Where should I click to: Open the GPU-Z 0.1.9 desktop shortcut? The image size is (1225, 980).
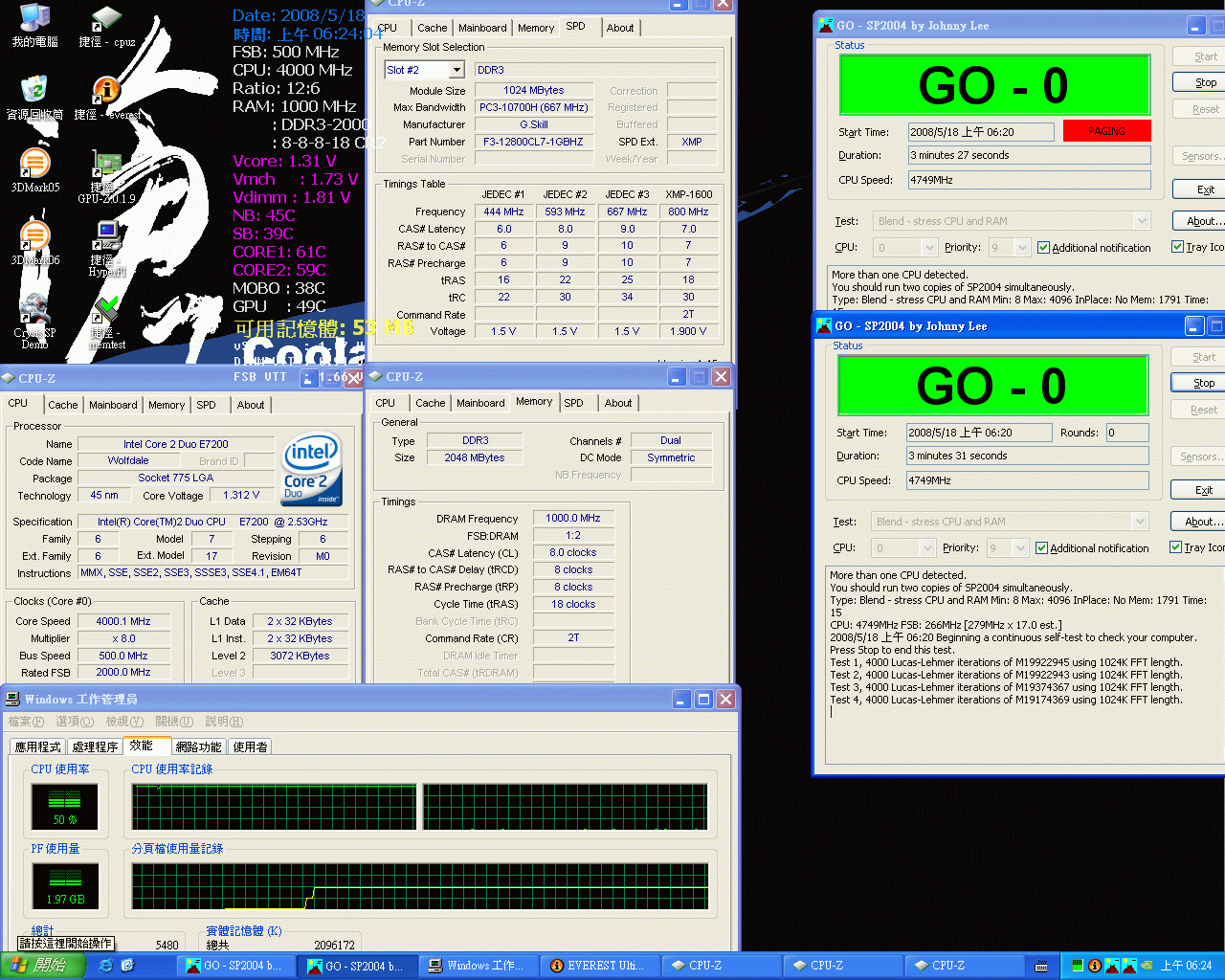pos(106,178)
